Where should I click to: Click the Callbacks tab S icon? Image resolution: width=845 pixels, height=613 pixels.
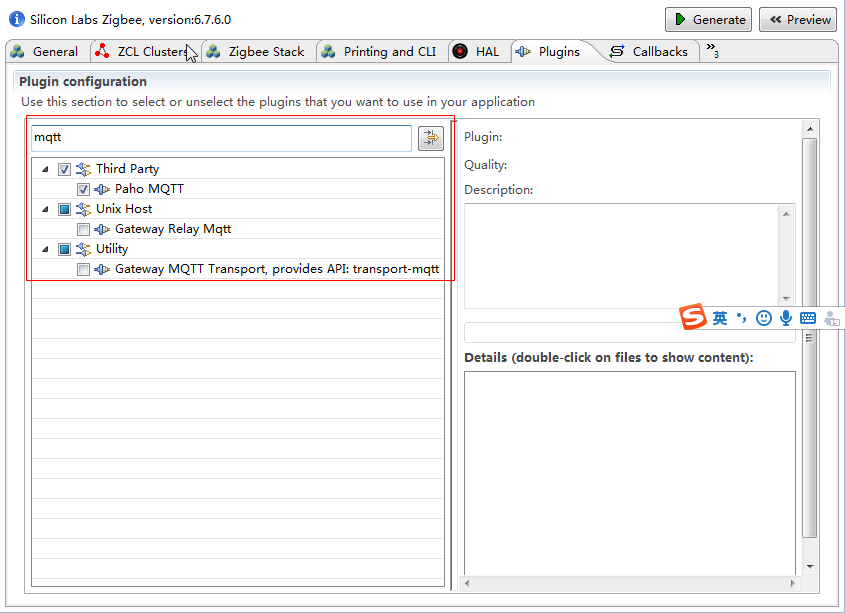[617, 51]
